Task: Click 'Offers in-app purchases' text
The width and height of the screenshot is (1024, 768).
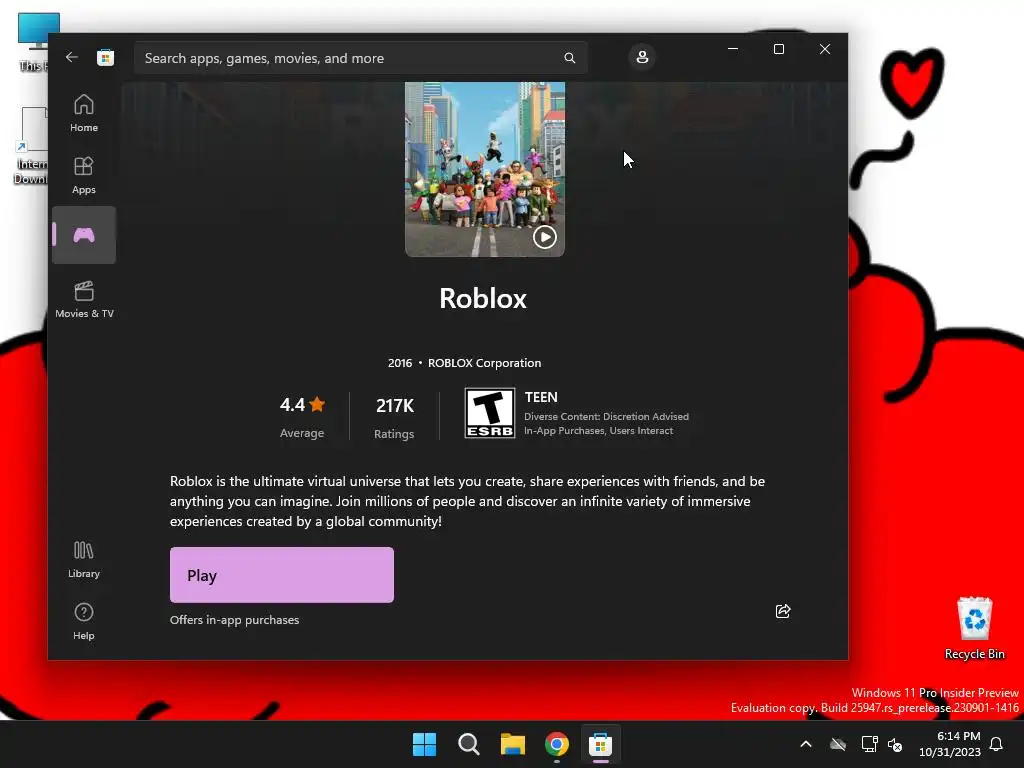Action: click(x=234, y=620)
